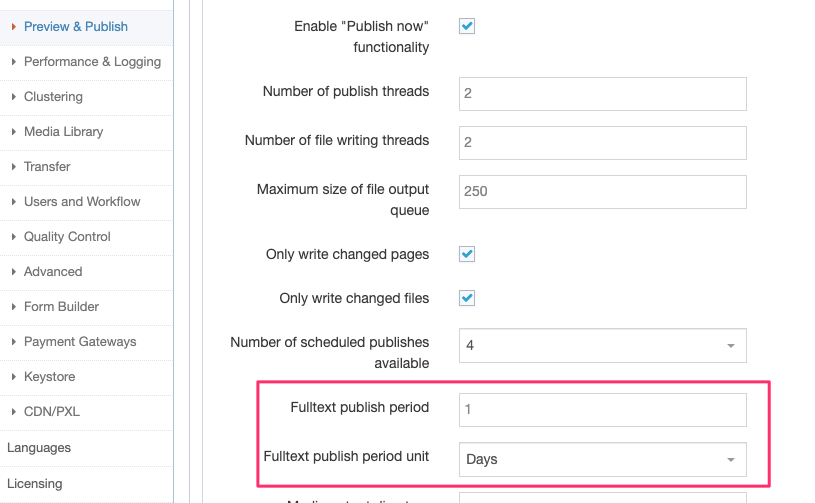
Task: Expand the Performance & Logging section
Action: (x=92, y=62)
